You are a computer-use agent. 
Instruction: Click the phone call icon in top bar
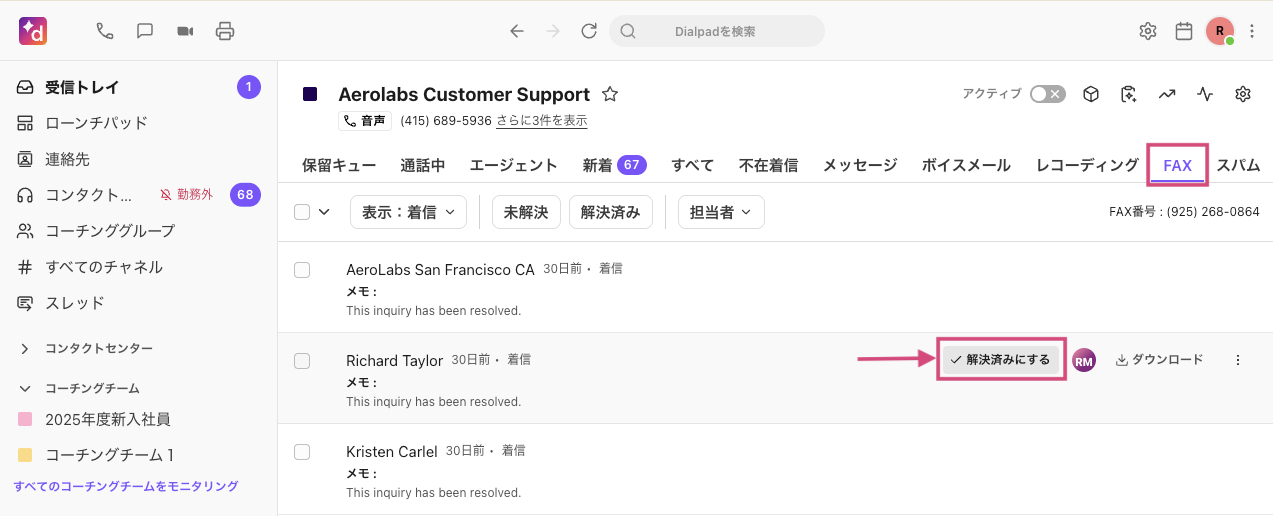(x=105, y=31)
